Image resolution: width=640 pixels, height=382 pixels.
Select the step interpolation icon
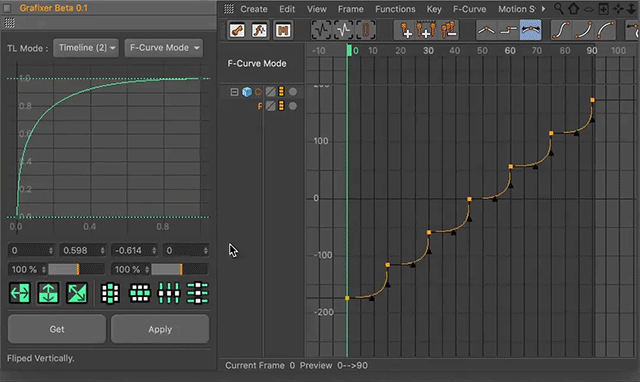pos(509,30)
